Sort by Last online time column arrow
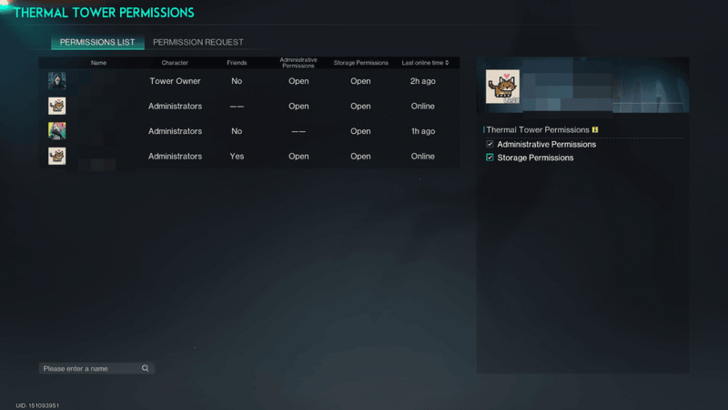Screen dimensions: 728x410 tap(445, 63)
